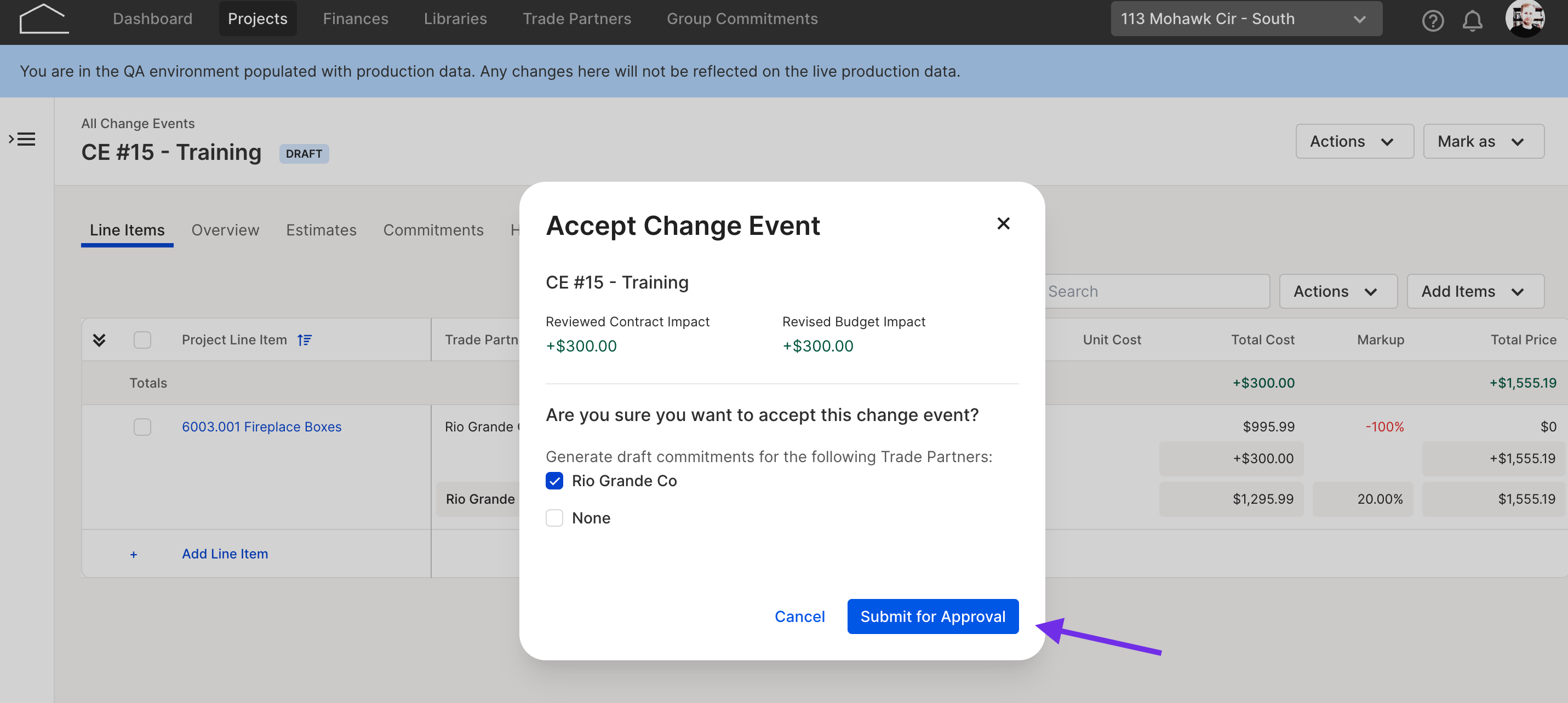Image resolution: width=1568 pixels, height=703 pixels.
Task: Uncheck the Rio Grande Co checkbox
Action: 554,480
